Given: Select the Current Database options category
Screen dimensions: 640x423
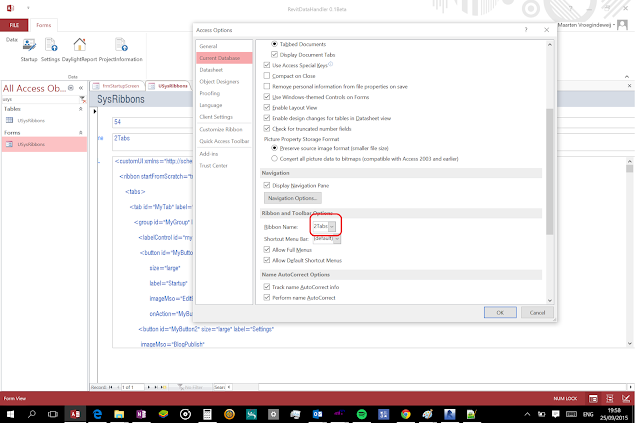Looking at the screenshot, I should [x=224, y=58].
